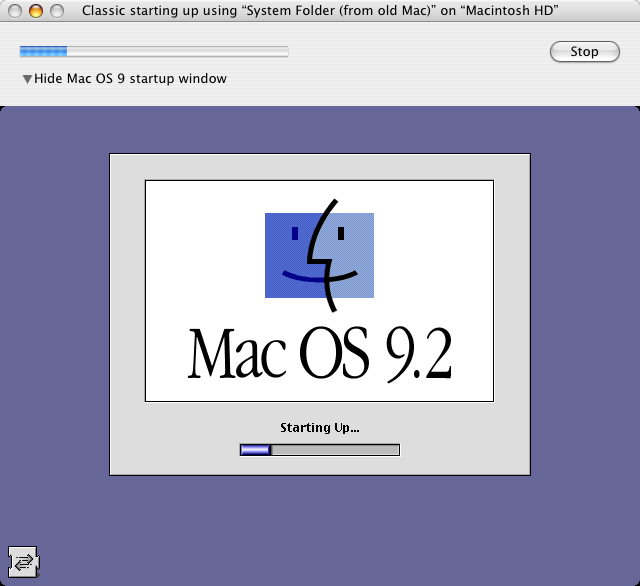Screen dimensions: 640x586
Task: Close the Classic startup window
Action: point(15,11)
